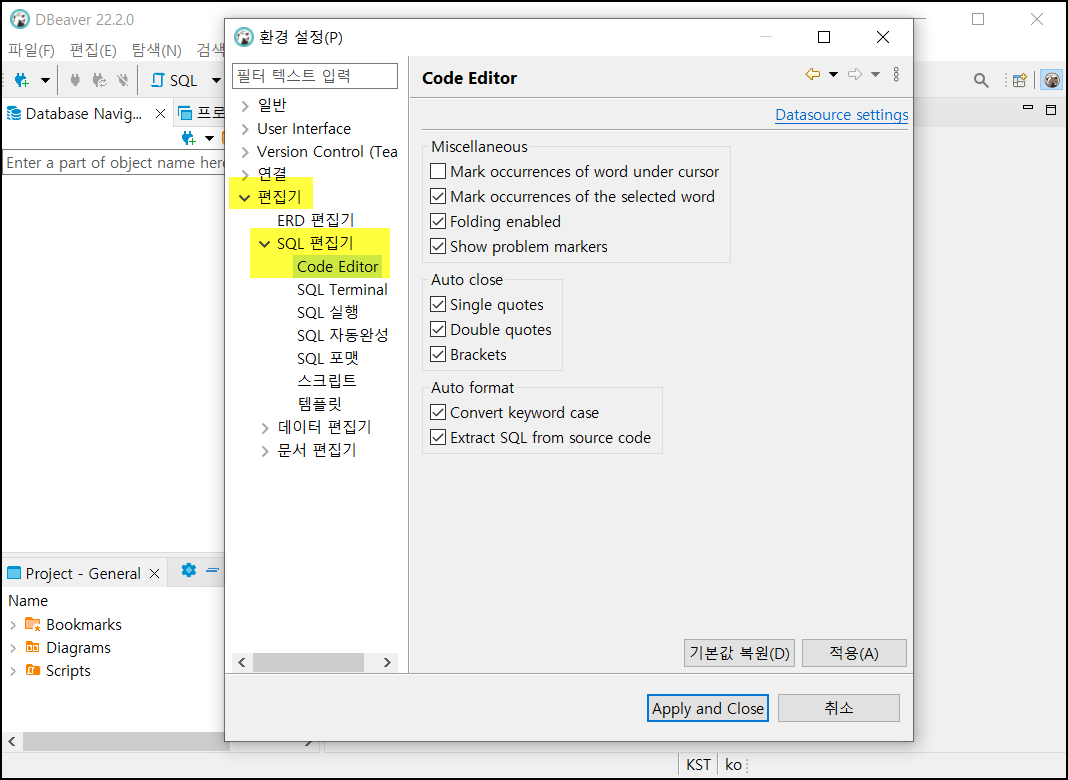This screenshot has height=780, width=1068.
Task: Click the magnifier search icon in main toolbar
Action: click(x=981, y=80)
